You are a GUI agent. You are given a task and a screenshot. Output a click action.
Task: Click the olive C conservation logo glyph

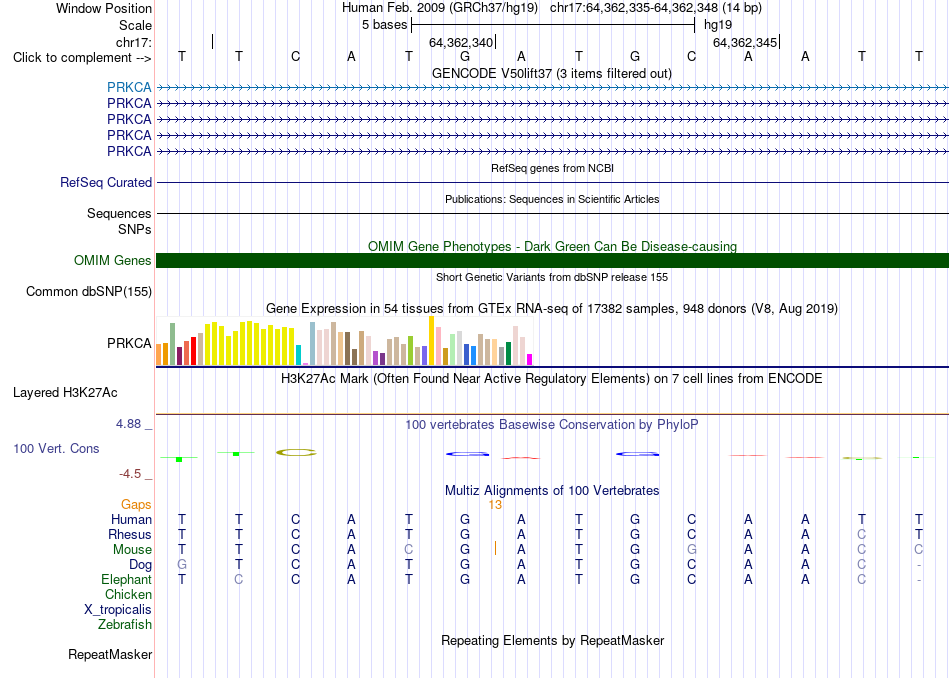pyautogui.click(x=296, y=453)
